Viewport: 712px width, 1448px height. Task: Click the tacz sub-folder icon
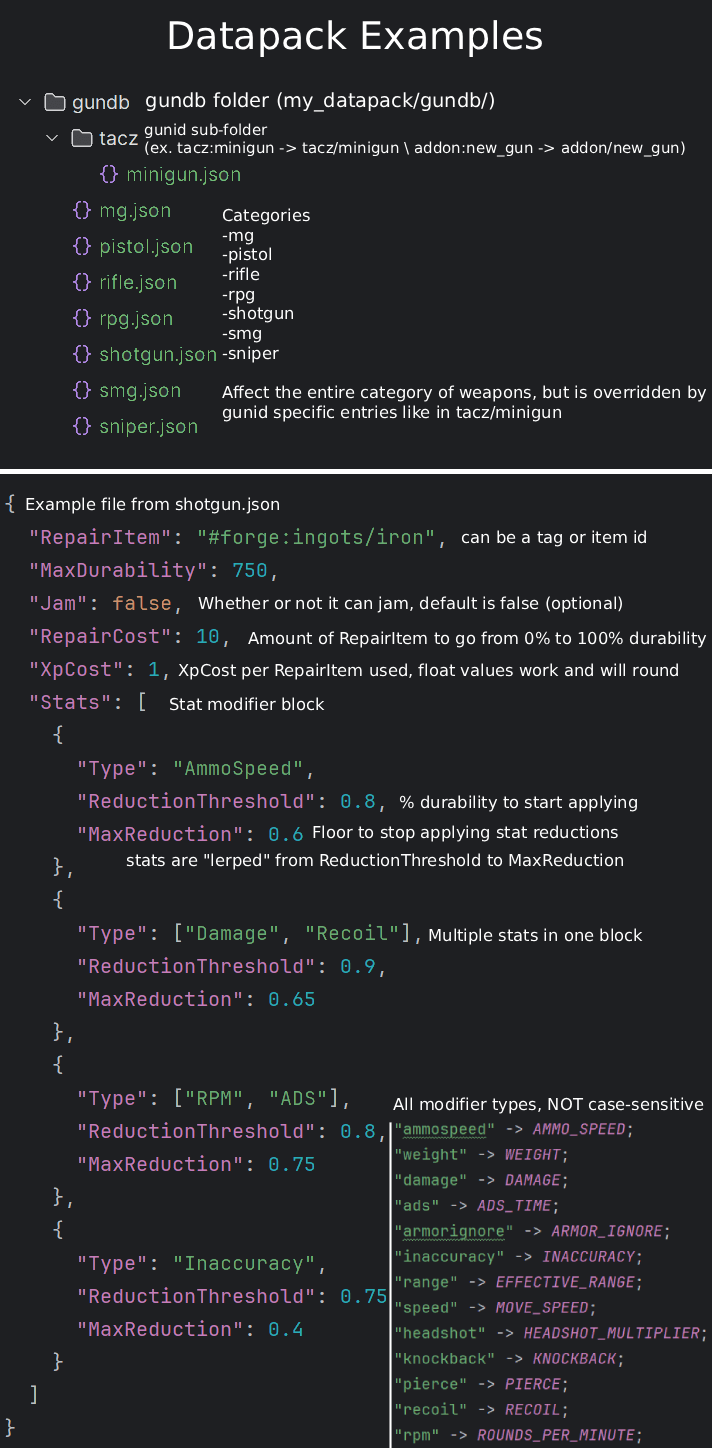82,138
